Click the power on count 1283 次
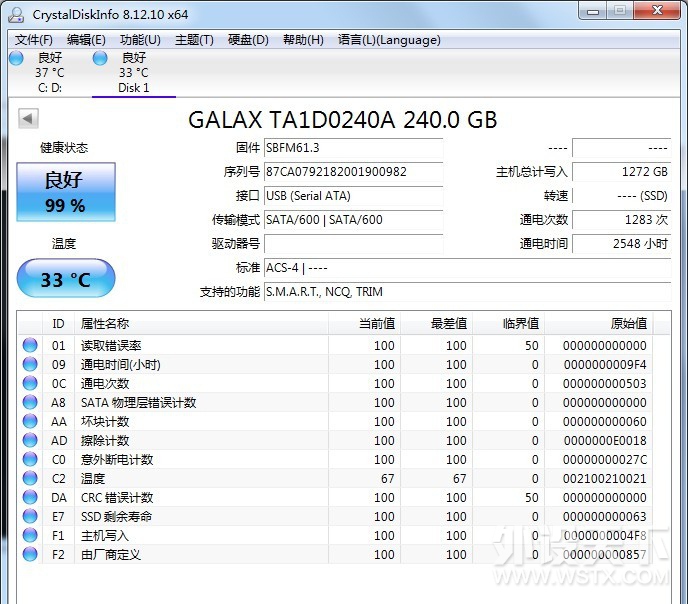The width and height of the screenshot is (688, 604). pyautogui.click(x=622, y=220)
